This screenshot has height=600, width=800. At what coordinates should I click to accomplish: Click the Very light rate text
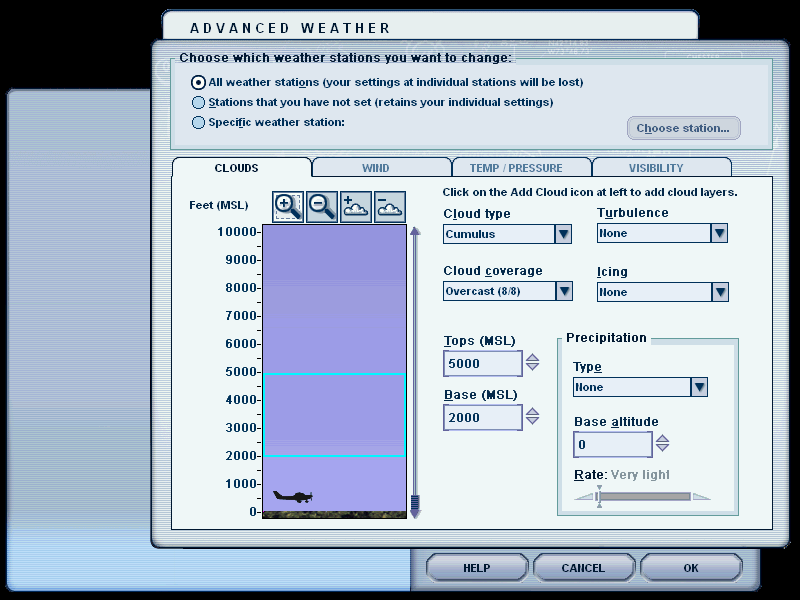pos(640,475)
